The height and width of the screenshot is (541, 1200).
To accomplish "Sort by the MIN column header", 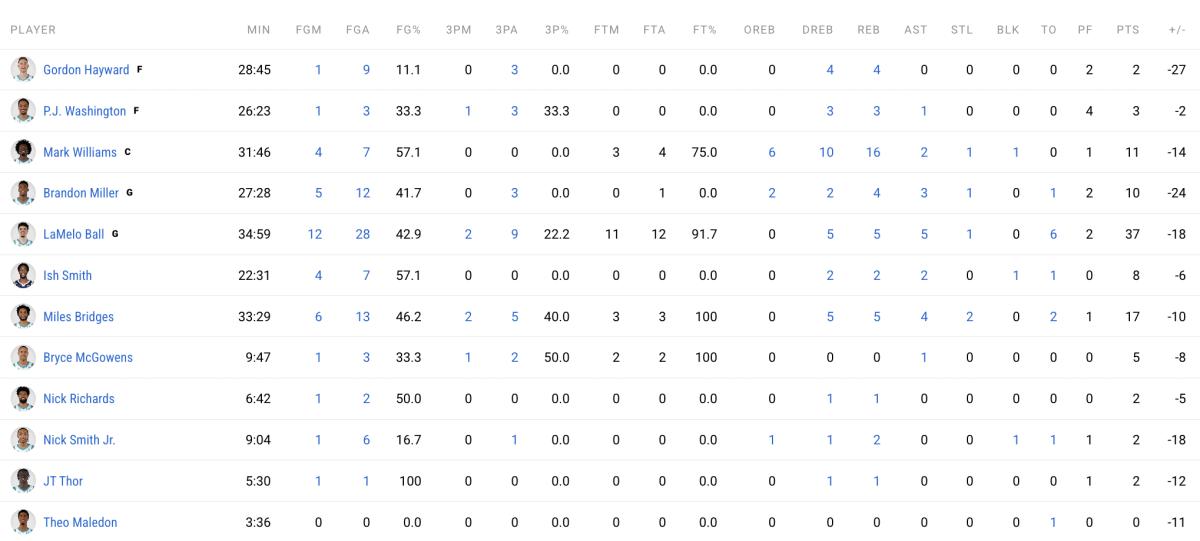I will 258,30.
